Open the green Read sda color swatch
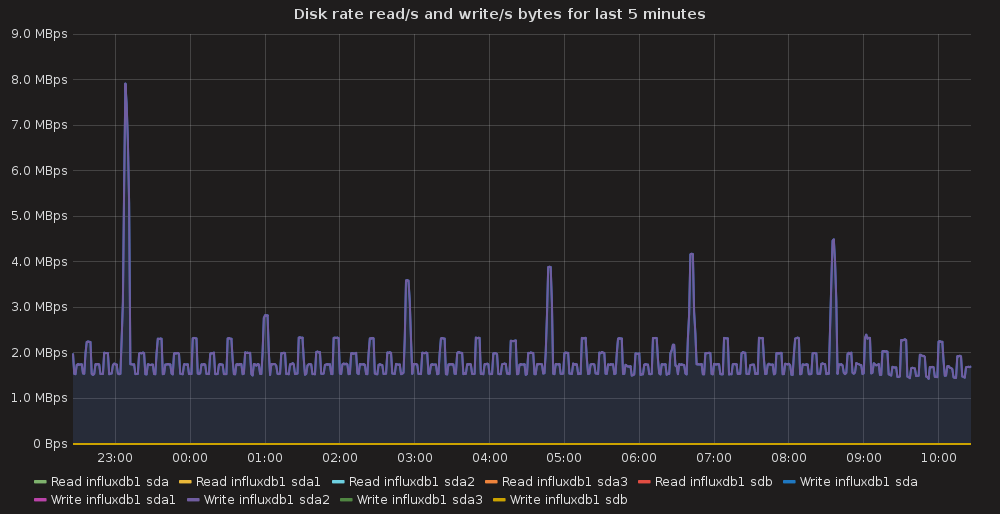Screen dimensions: 1000x514 click(40, 482)
